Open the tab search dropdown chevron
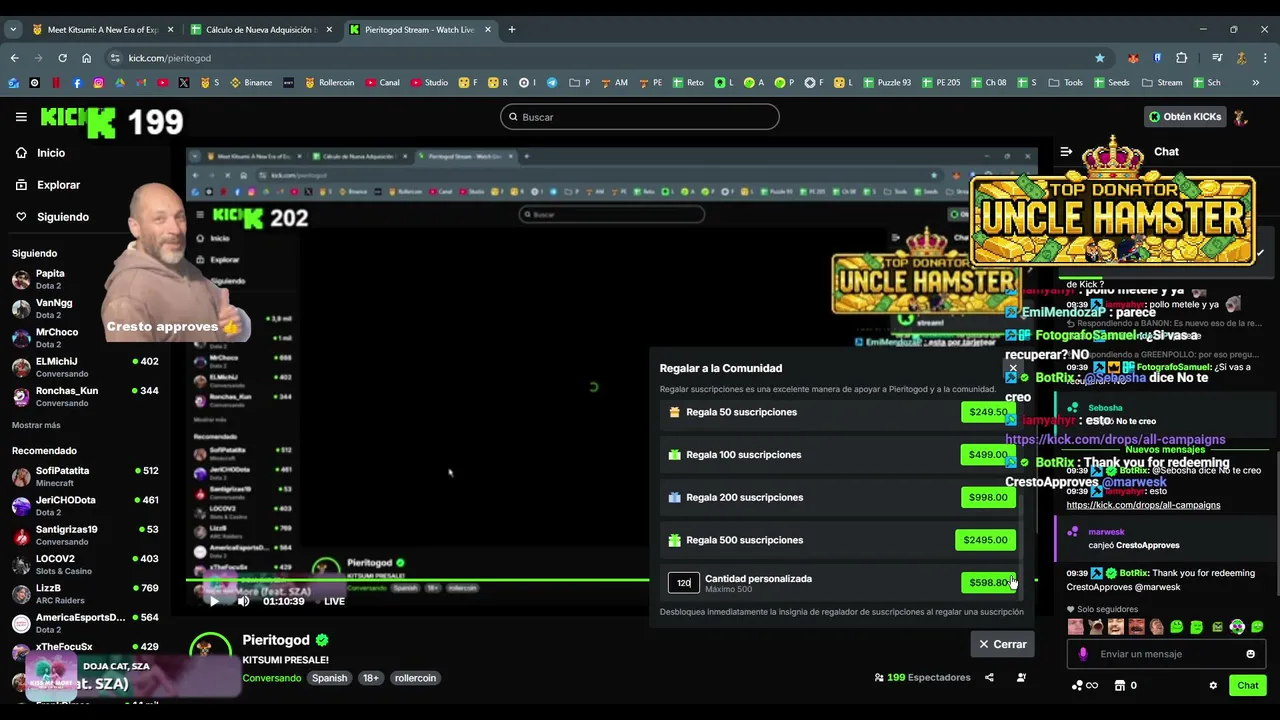 tap(13, 30)
